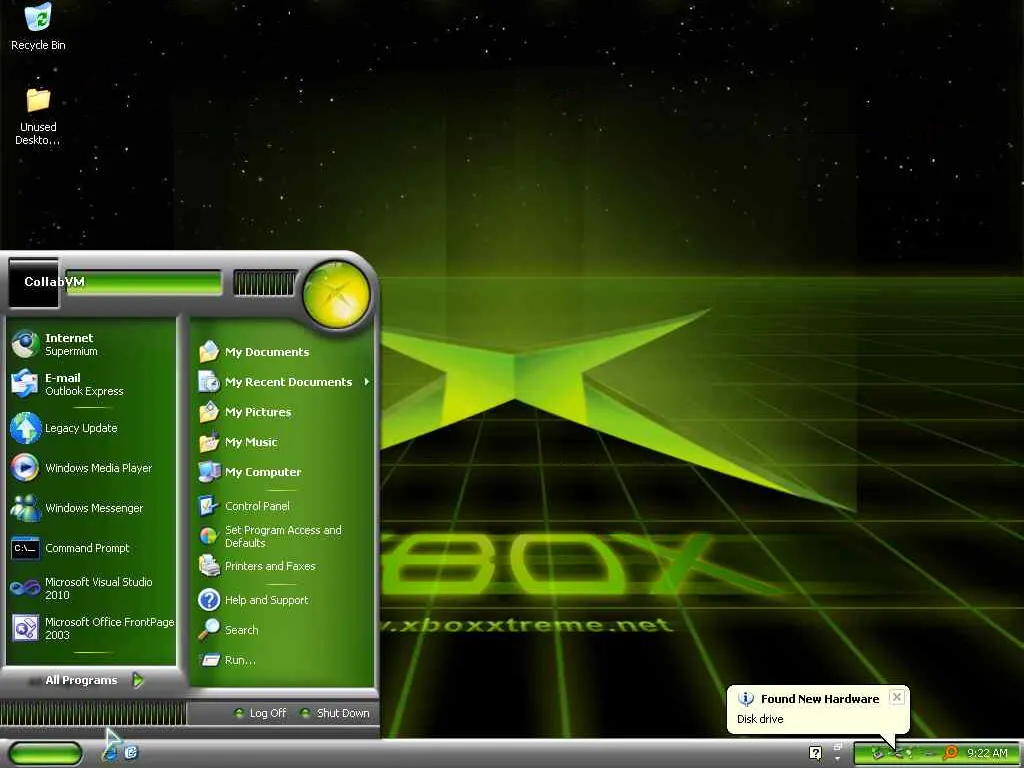Open Microsoft Office FrontPage 2003
Viewport: 1024px width, 768px height.
tap(92, 628)
